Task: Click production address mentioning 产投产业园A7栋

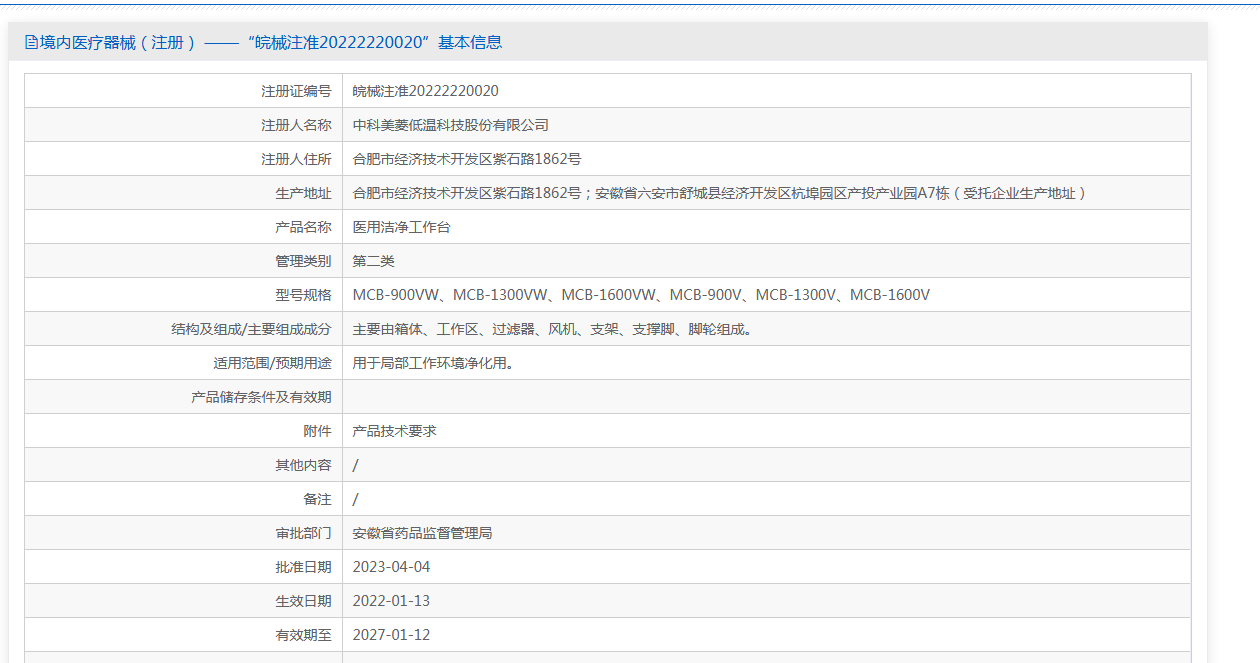Action: point(720,193)
